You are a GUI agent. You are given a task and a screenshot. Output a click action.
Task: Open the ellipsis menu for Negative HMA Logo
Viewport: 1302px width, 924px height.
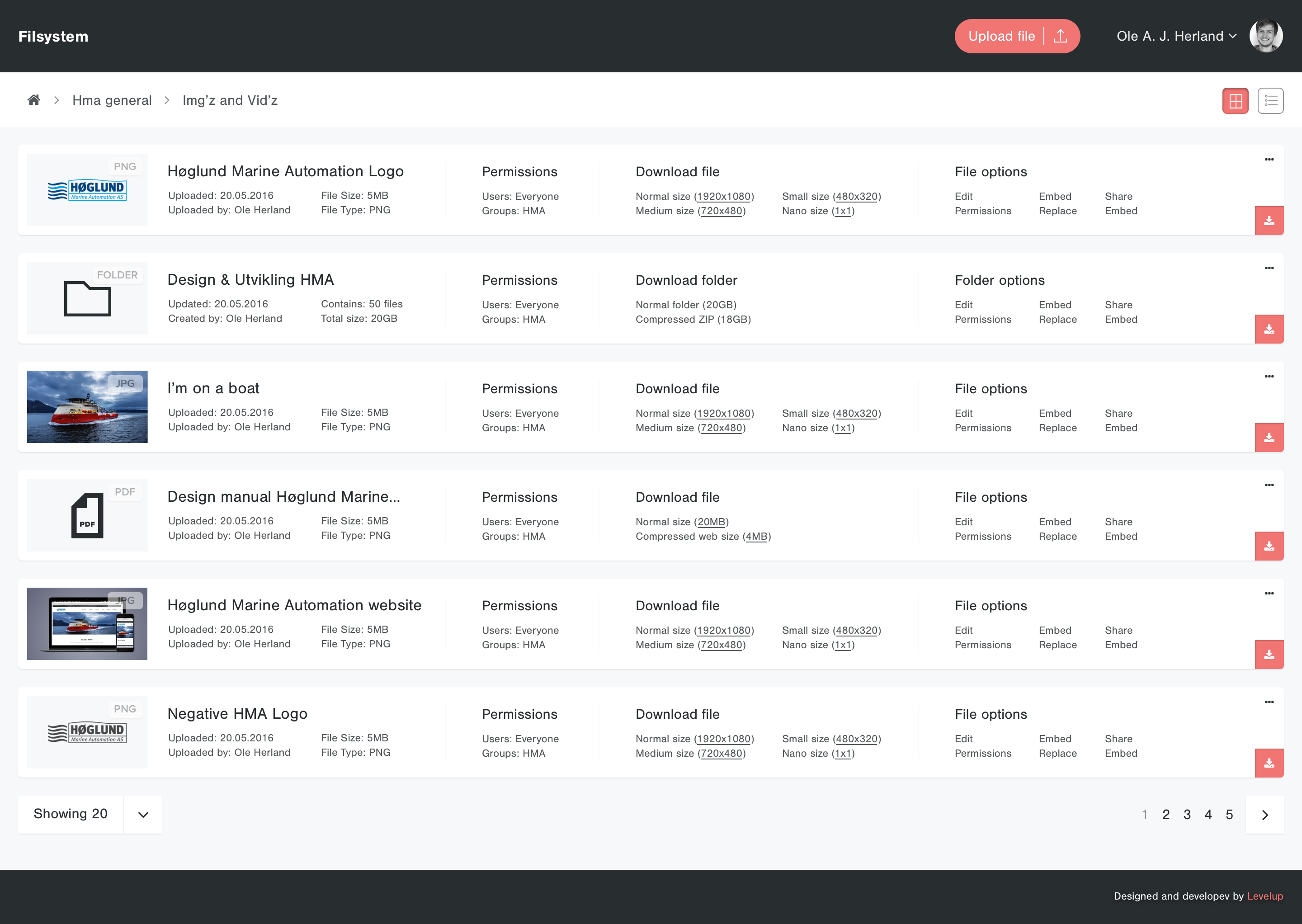[1269, 702]
